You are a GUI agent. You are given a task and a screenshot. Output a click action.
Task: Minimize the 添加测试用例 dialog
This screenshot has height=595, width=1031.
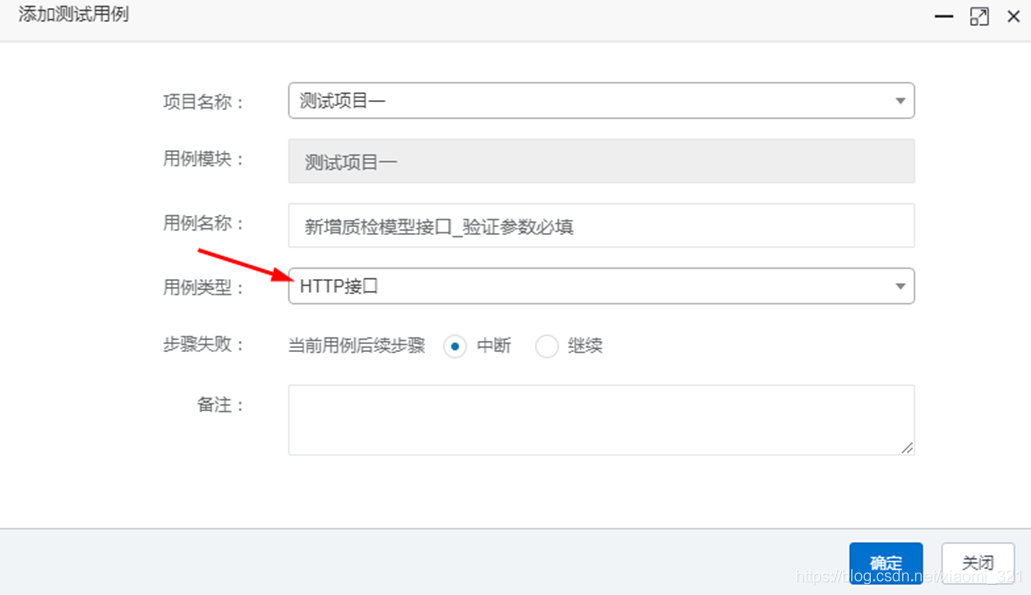pyautogui.click(x=944, y=16)
